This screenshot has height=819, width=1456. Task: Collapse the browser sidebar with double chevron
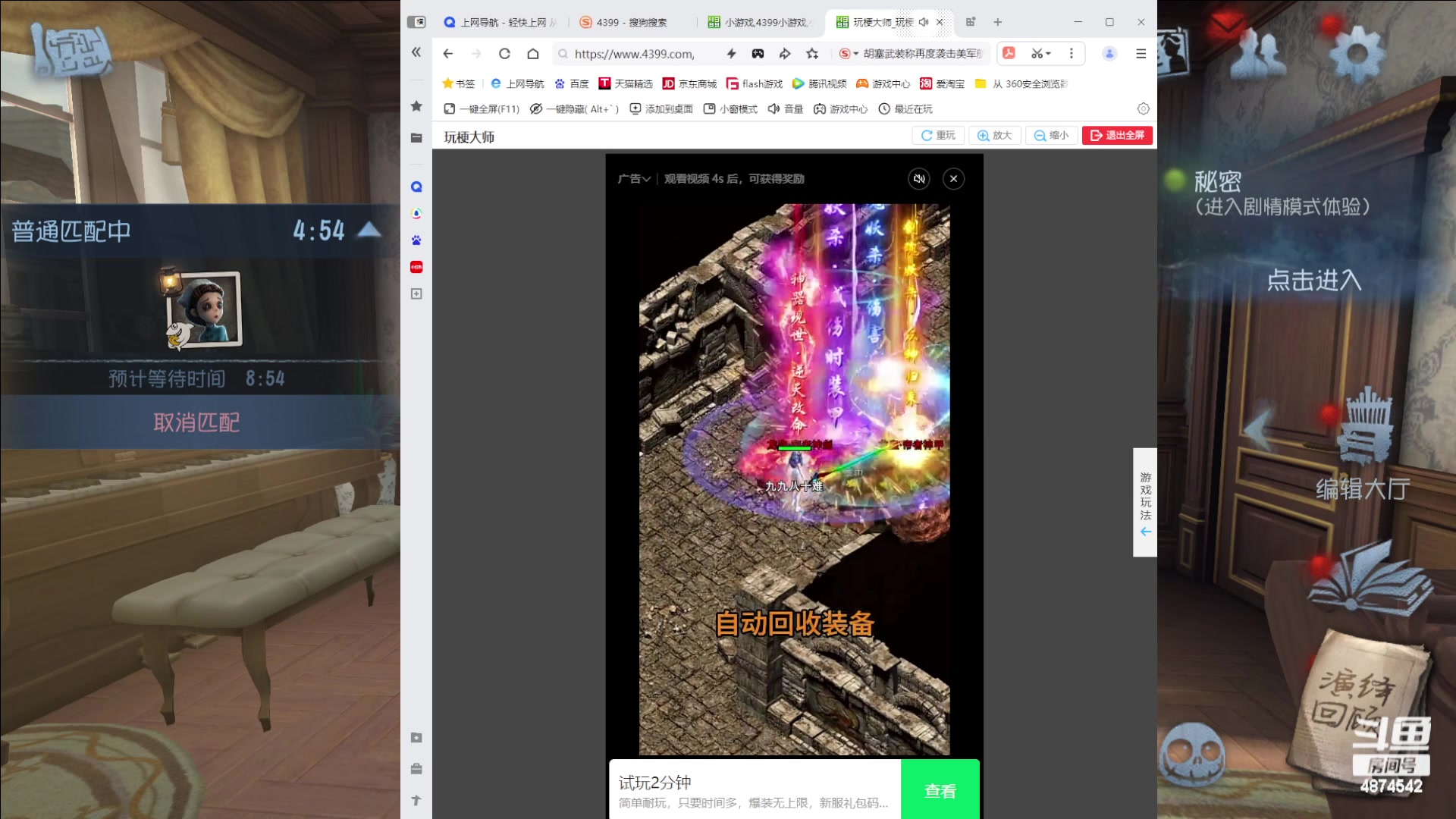416,52
